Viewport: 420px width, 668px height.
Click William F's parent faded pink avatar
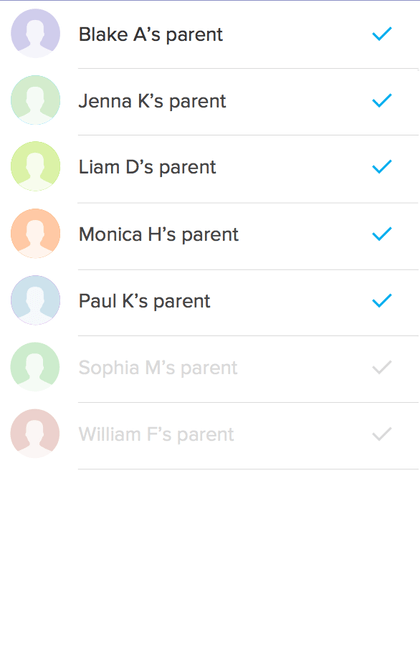point(35,434)
